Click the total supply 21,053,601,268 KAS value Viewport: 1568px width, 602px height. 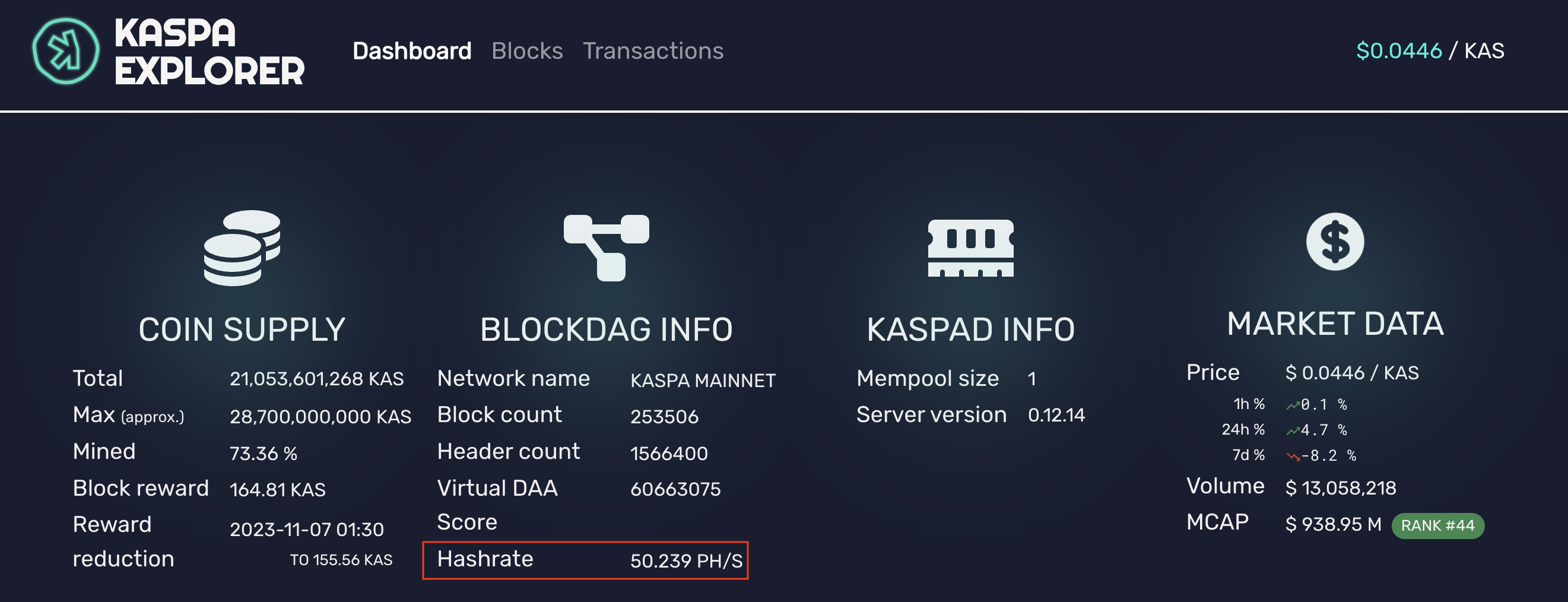click(316, 379)
